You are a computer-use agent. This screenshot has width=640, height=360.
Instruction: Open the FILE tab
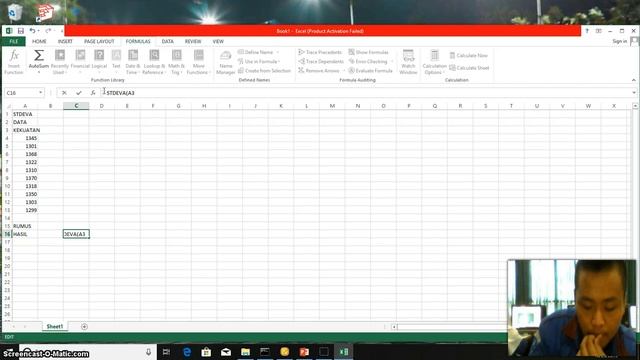(13, 42)
